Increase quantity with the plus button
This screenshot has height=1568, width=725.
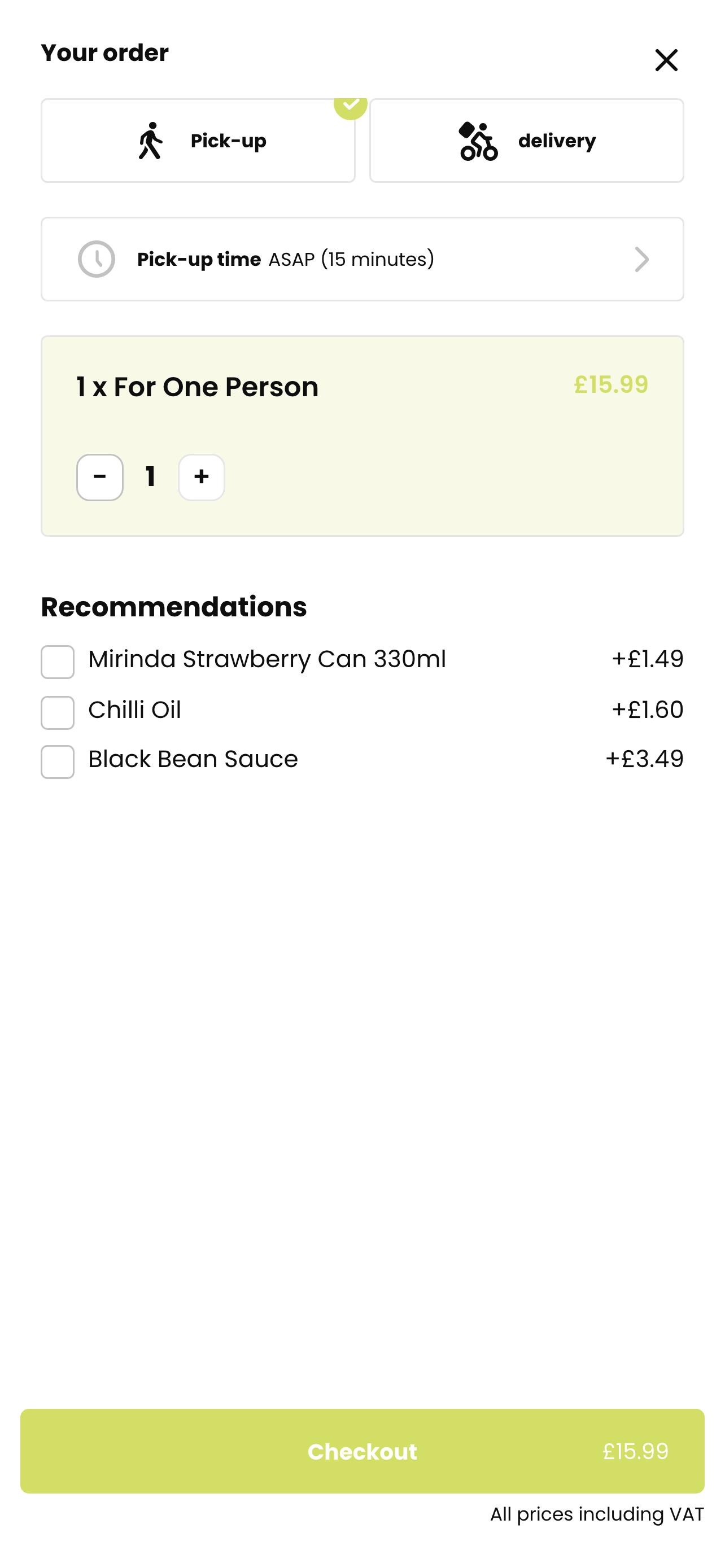click(x=202, y=477)
